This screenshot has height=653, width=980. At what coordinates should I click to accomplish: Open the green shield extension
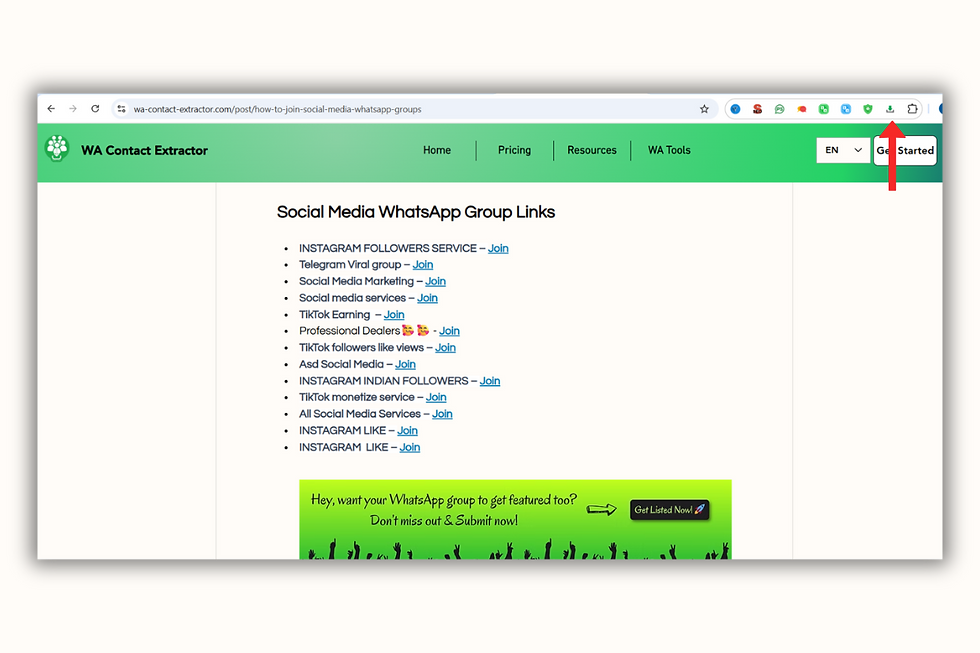pyautogui.click(x=868, y=109)
